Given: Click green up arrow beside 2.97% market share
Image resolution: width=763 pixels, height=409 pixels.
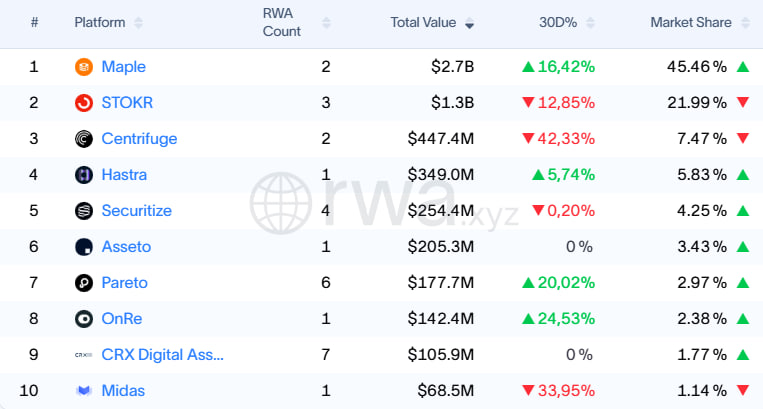Looking at the screenshot, I should (x=743, y=283).
